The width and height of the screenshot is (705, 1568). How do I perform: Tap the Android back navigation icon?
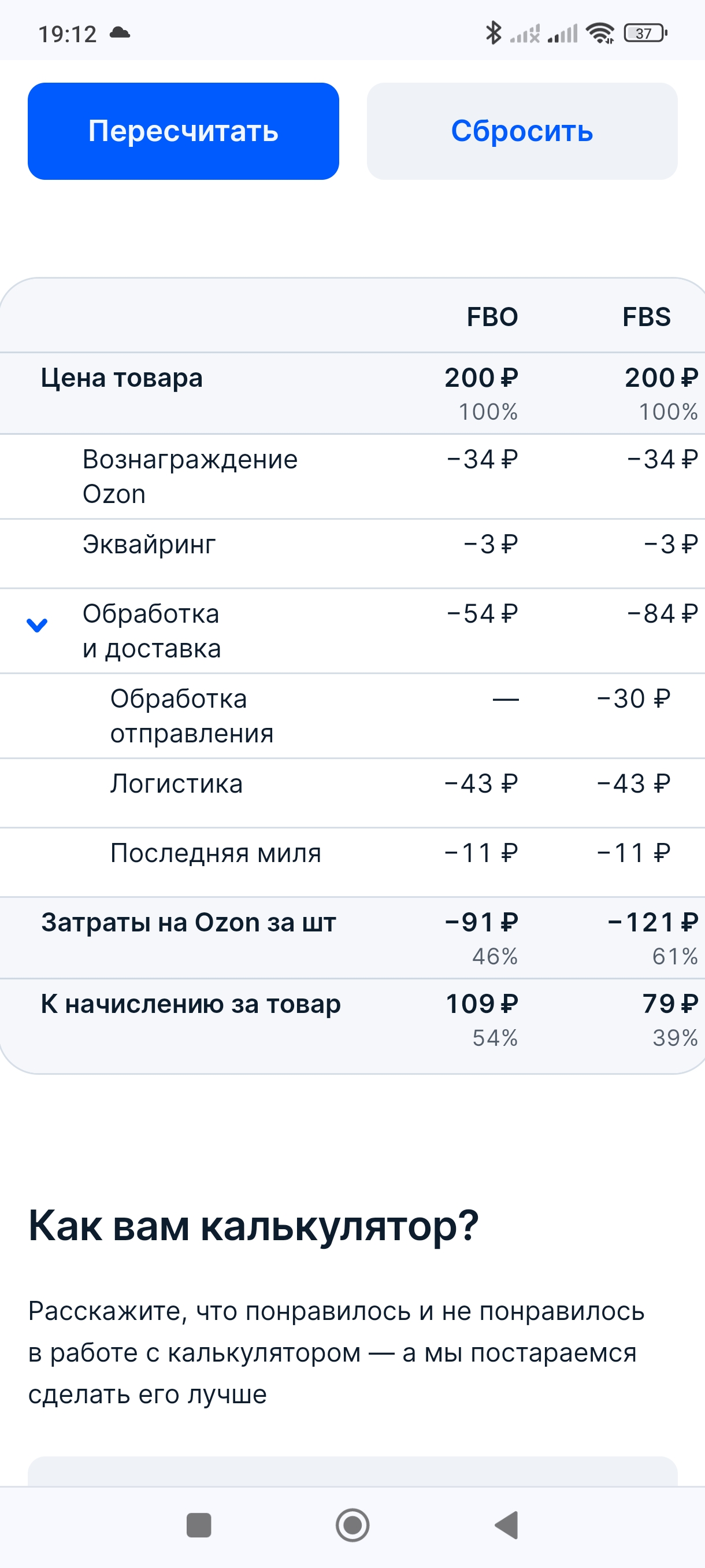pyautogui.click(x=507, y=1525)
